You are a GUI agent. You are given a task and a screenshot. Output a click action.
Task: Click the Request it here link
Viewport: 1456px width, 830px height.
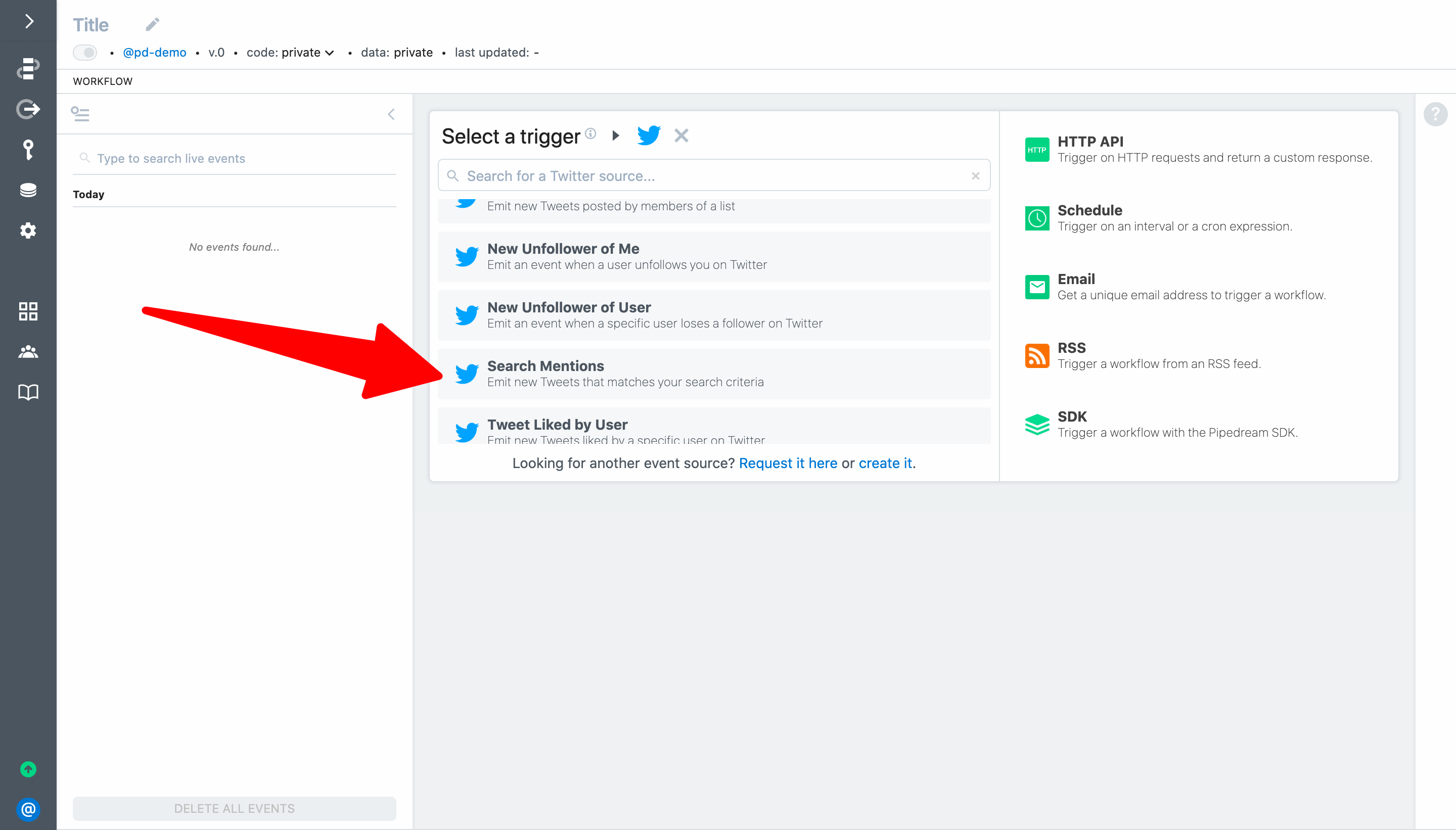click(x=788, y=463)
